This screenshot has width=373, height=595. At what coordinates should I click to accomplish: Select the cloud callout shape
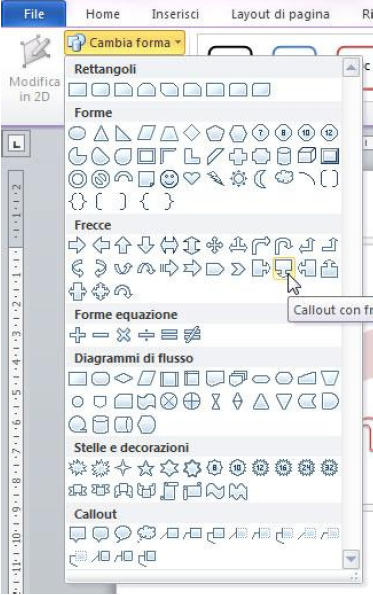(146, 534)
